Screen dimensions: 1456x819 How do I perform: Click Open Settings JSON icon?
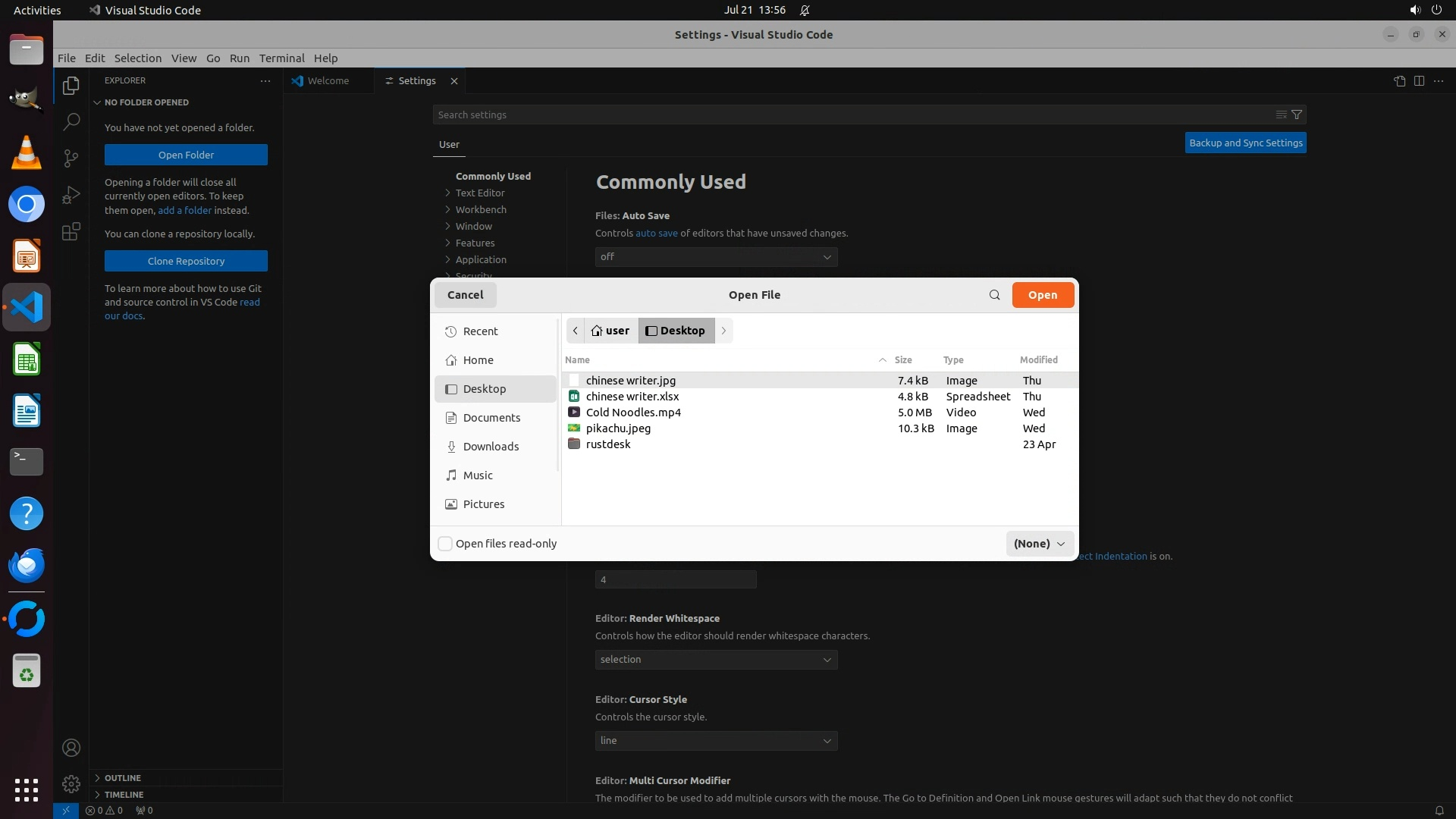1399,81
